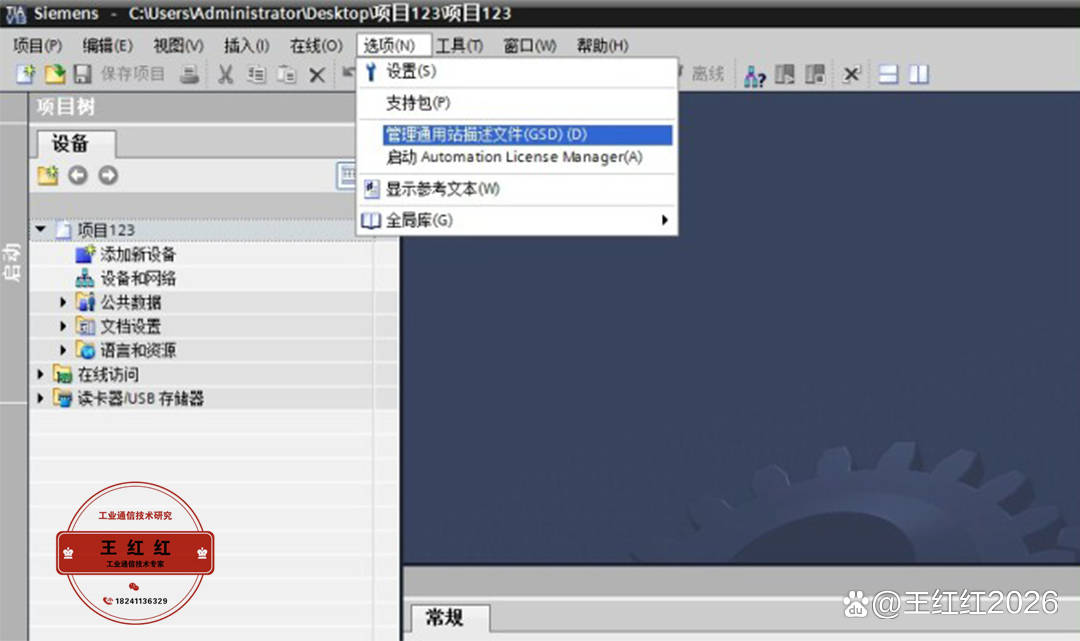Click the new project toolbar icon
The width and height of the screenshot is (1080, 641).
[x=25, y=74]
